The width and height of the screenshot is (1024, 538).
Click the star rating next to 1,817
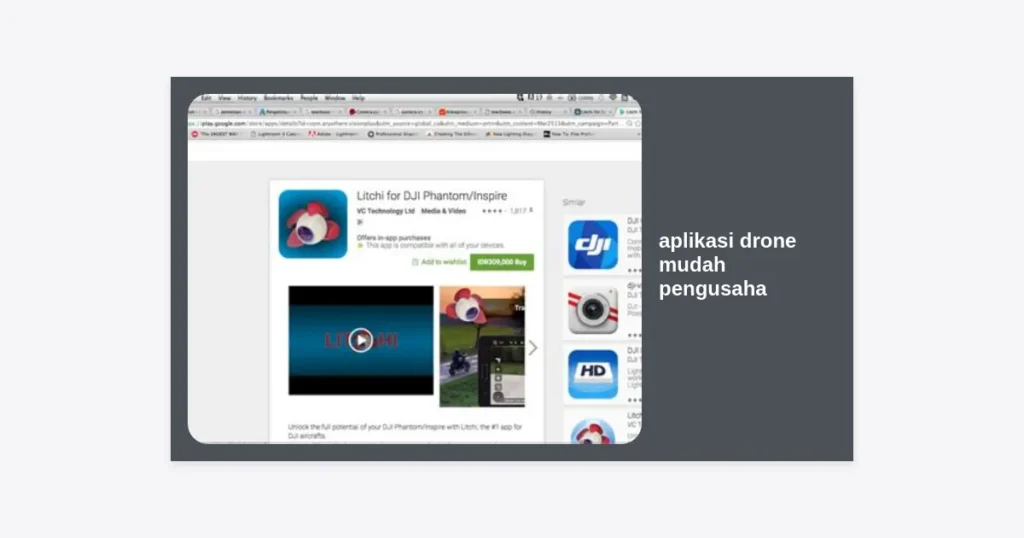[x=492, y=211]
